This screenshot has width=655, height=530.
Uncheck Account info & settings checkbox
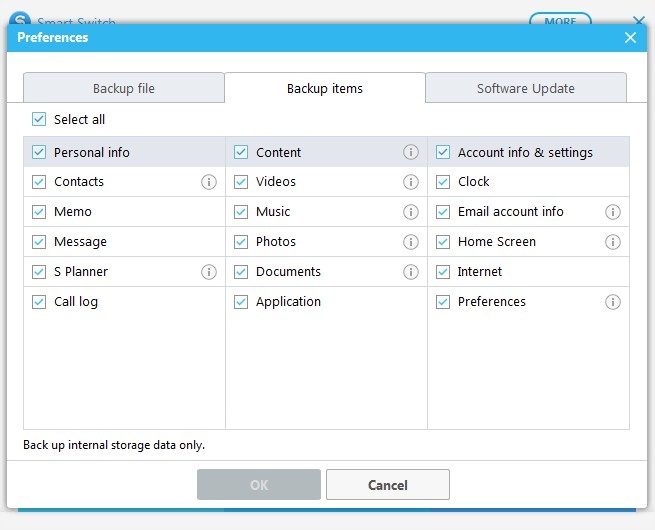[x=443, y=152]
